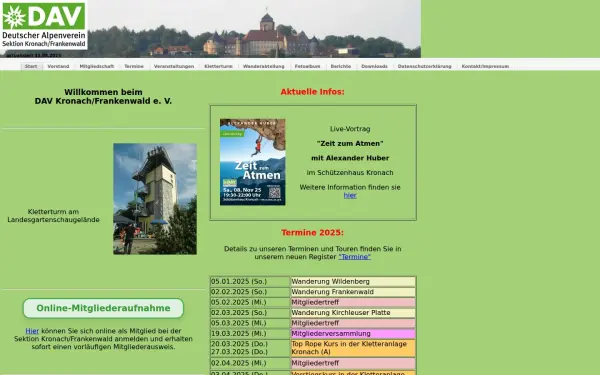Click the date cell '19.03.2025 (Mi.)'

pos(250,334)
